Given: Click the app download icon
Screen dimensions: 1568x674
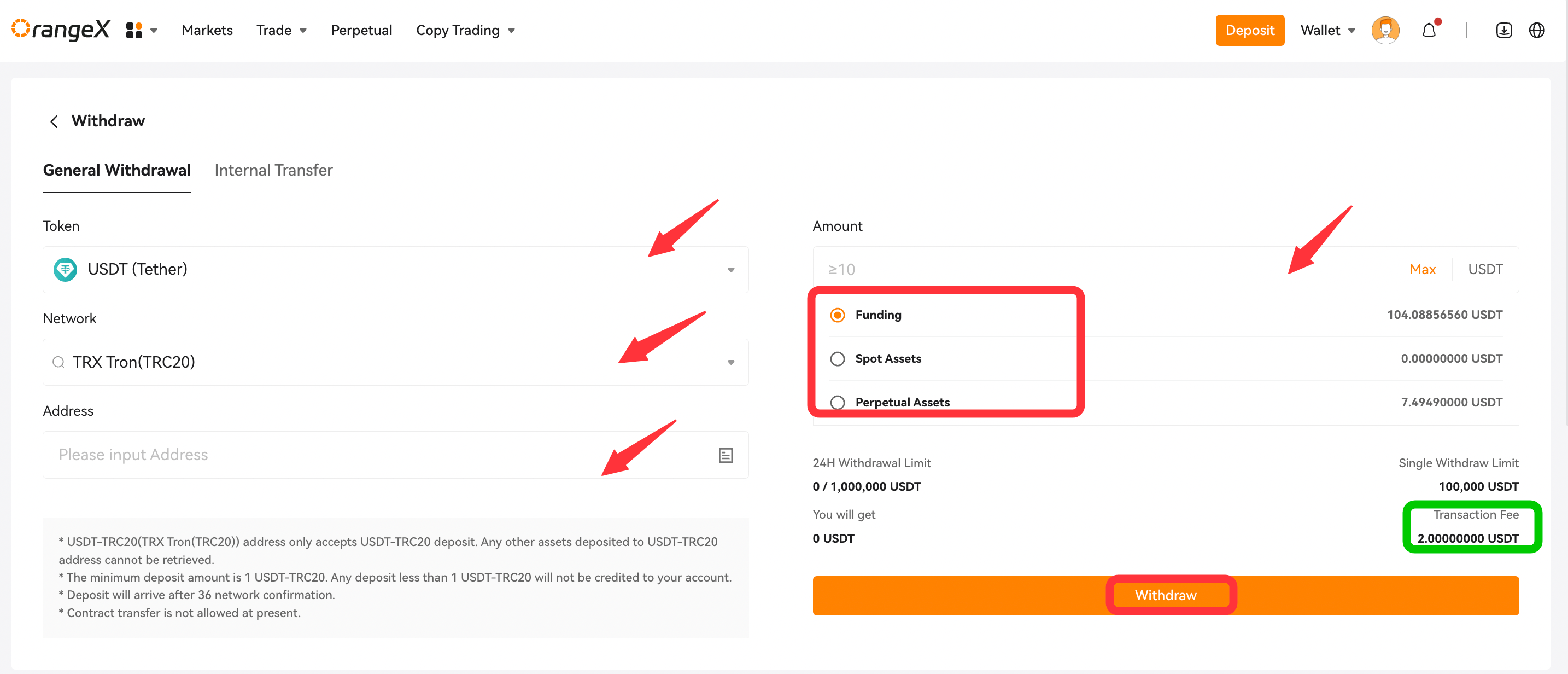Looking at the screenshot, I should (1503, 30).
